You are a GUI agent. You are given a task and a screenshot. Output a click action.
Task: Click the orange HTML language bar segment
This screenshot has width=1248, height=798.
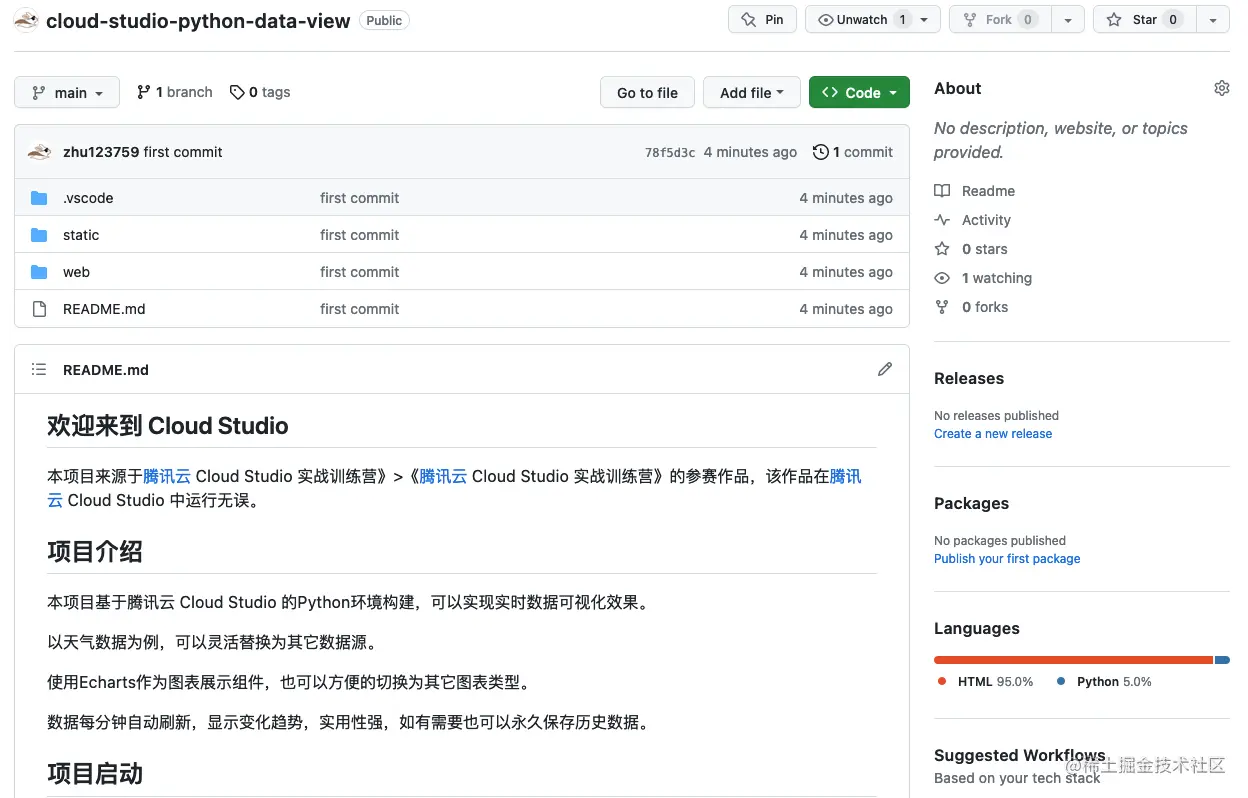click(x=1073, y=660)
